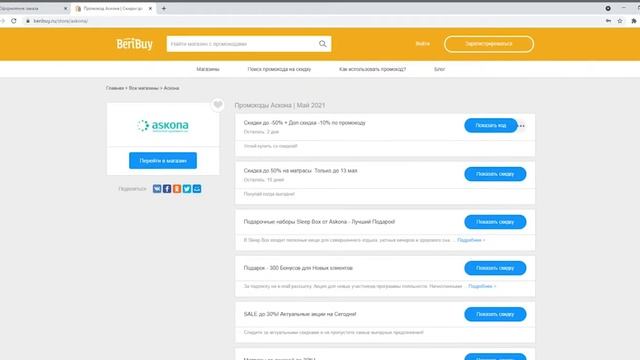Click the Askona logo image
Viewport: 640px width, 360px height.
point(163,126)
